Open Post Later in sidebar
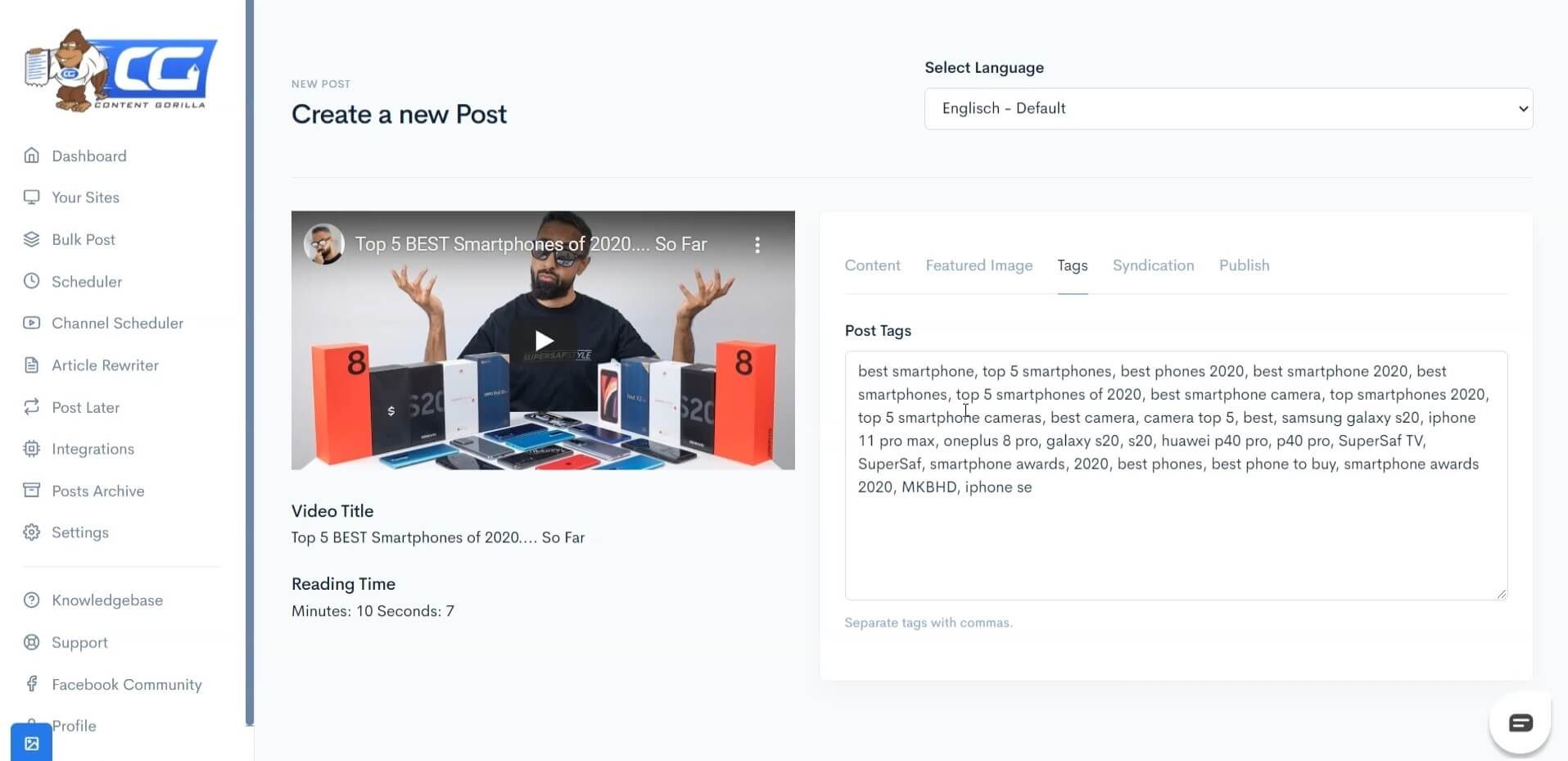The image size is (1568, 761). click(x=85, y=407)
